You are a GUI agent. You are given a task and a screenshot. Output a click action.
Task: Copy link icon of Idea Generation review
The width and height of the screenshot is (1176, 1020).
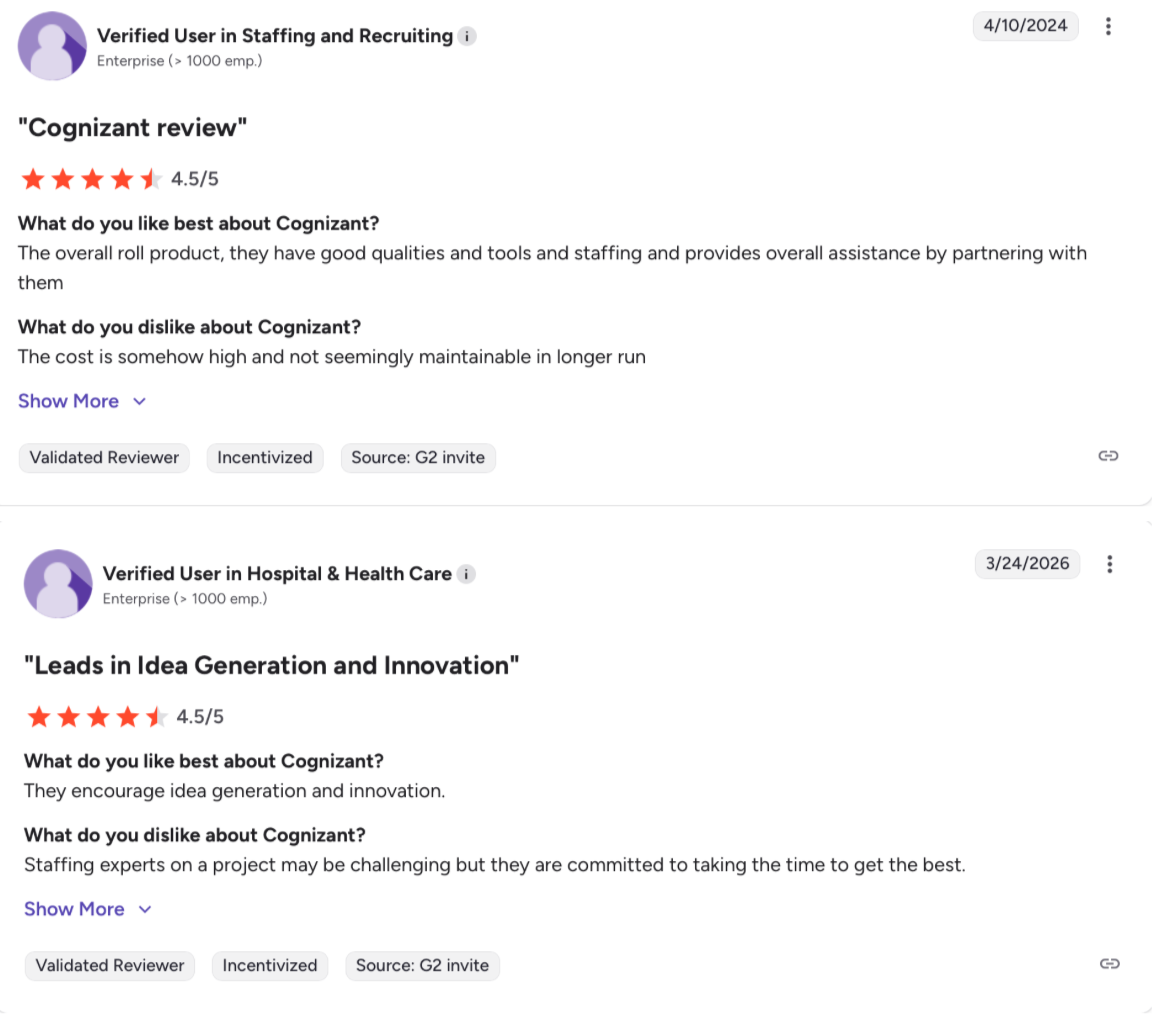click(x=1109, y=964)
